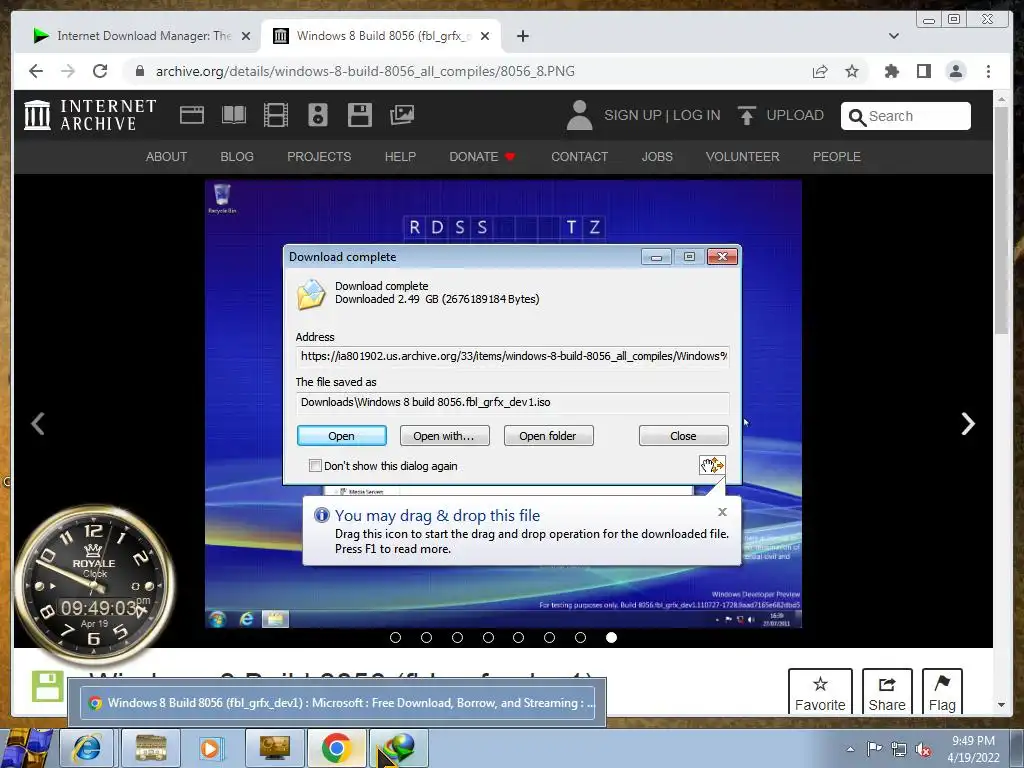1024x768 pixels.
Task: Open Internet Explorer from the taskbar
Action: 87,748
